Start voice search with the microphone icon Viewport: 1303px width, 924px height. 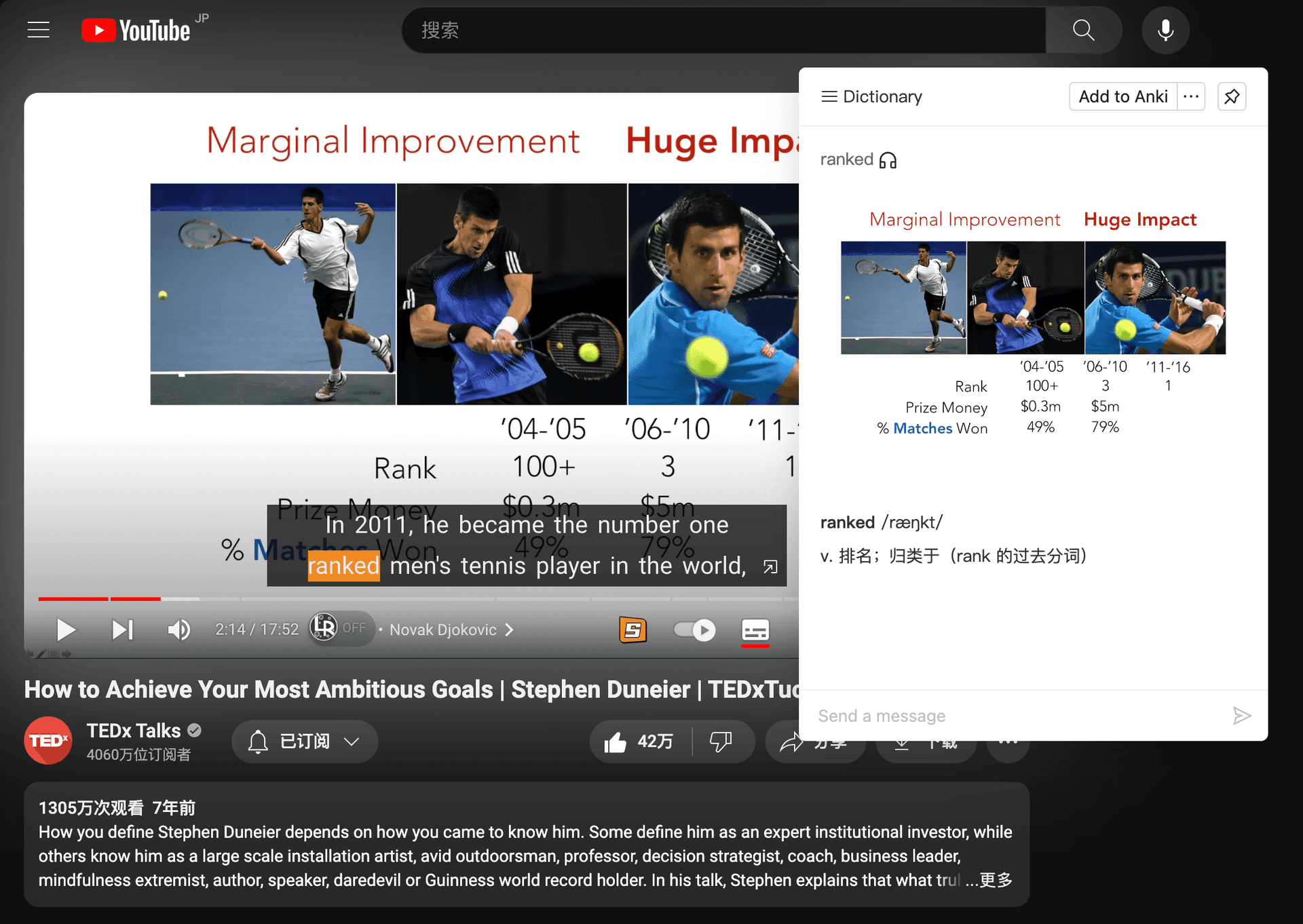point(1165,31)
